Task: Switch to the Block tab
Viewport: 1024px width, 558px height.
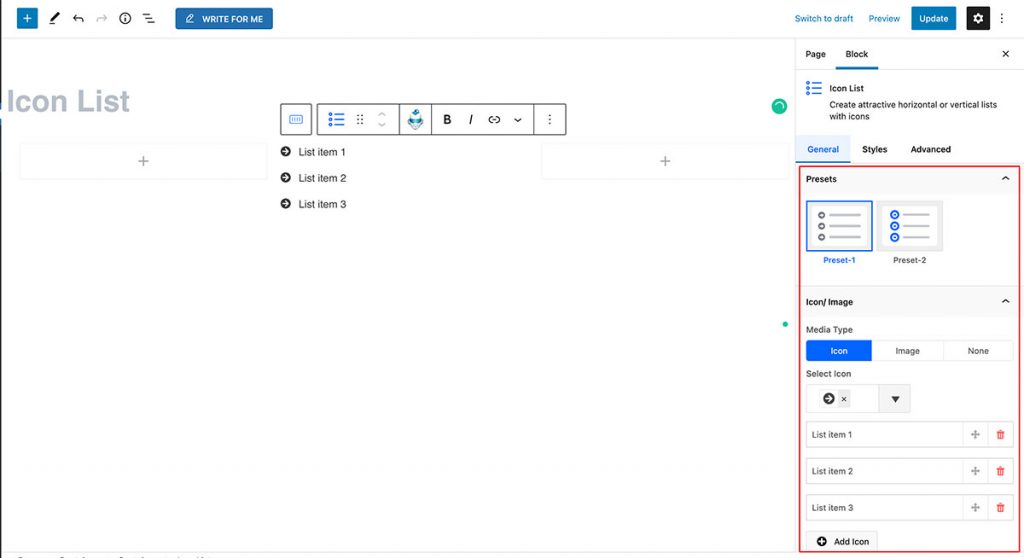Action: pos(856,54)
